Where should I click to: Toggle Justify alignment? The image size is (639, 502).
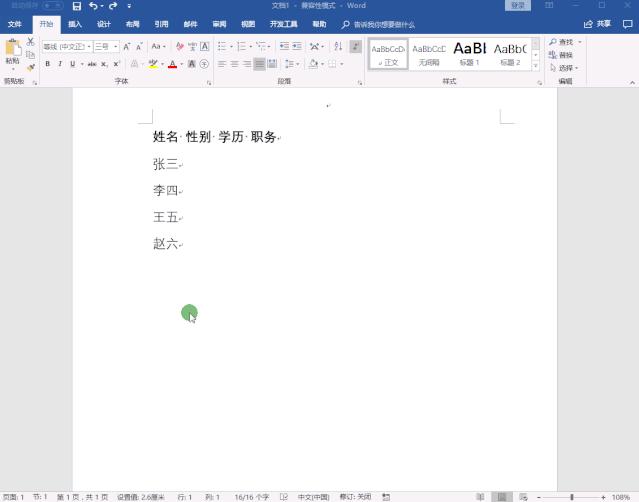tap(260, 64)
